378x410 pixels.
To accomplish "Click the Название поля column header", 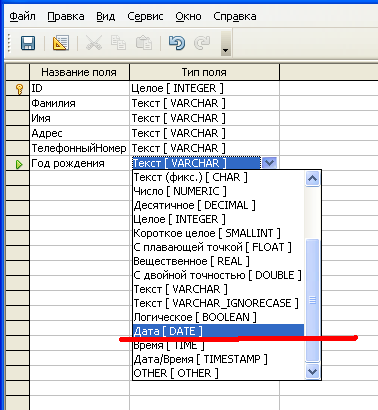I will click(79, 72).
